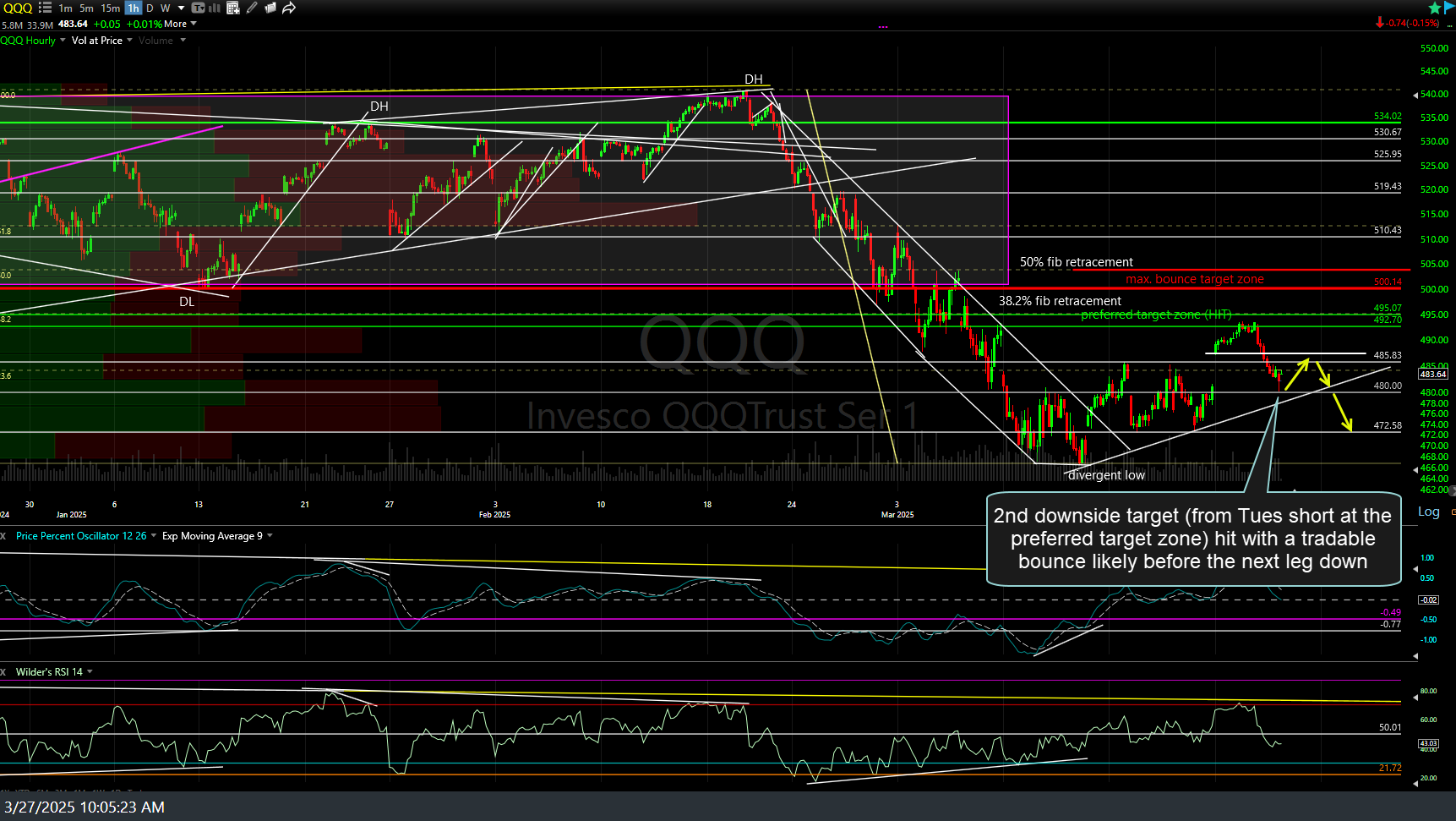Click the QQQ ticker symbol
The image size is (1456, 821).
coord(18,8)
